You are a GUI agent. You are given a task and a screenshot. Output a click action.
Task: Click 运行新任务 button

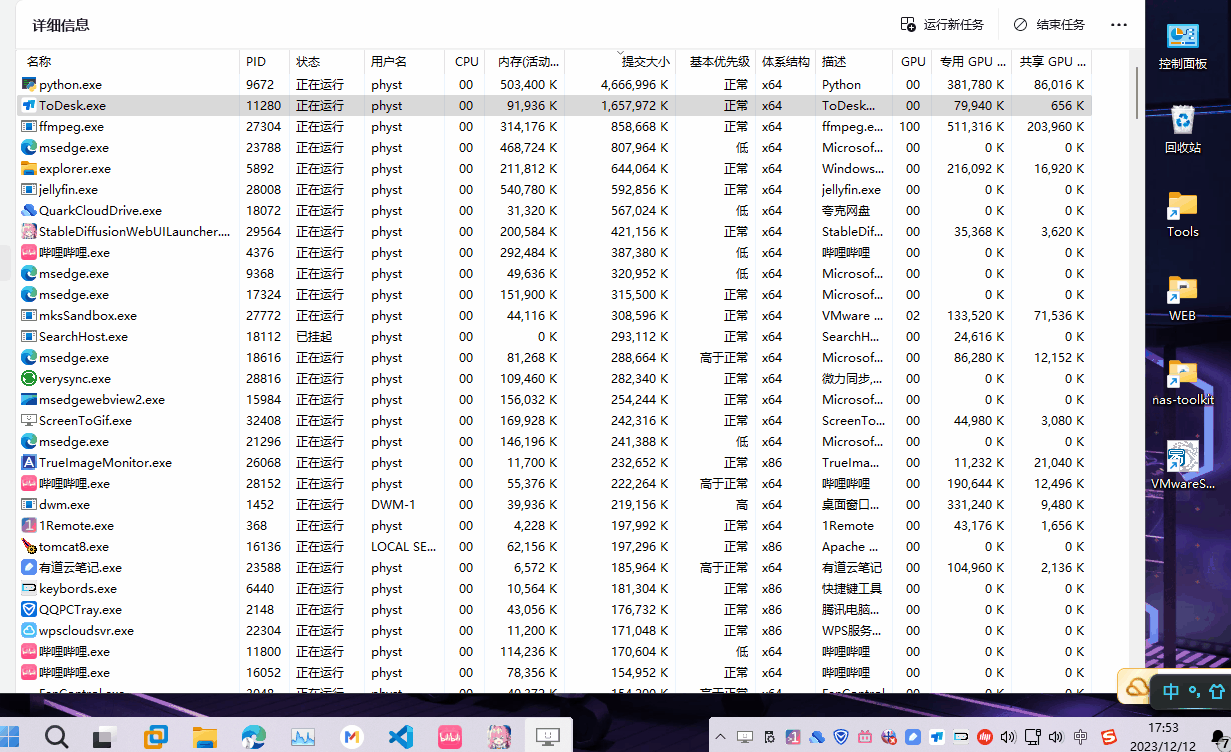tap(942, 25)
